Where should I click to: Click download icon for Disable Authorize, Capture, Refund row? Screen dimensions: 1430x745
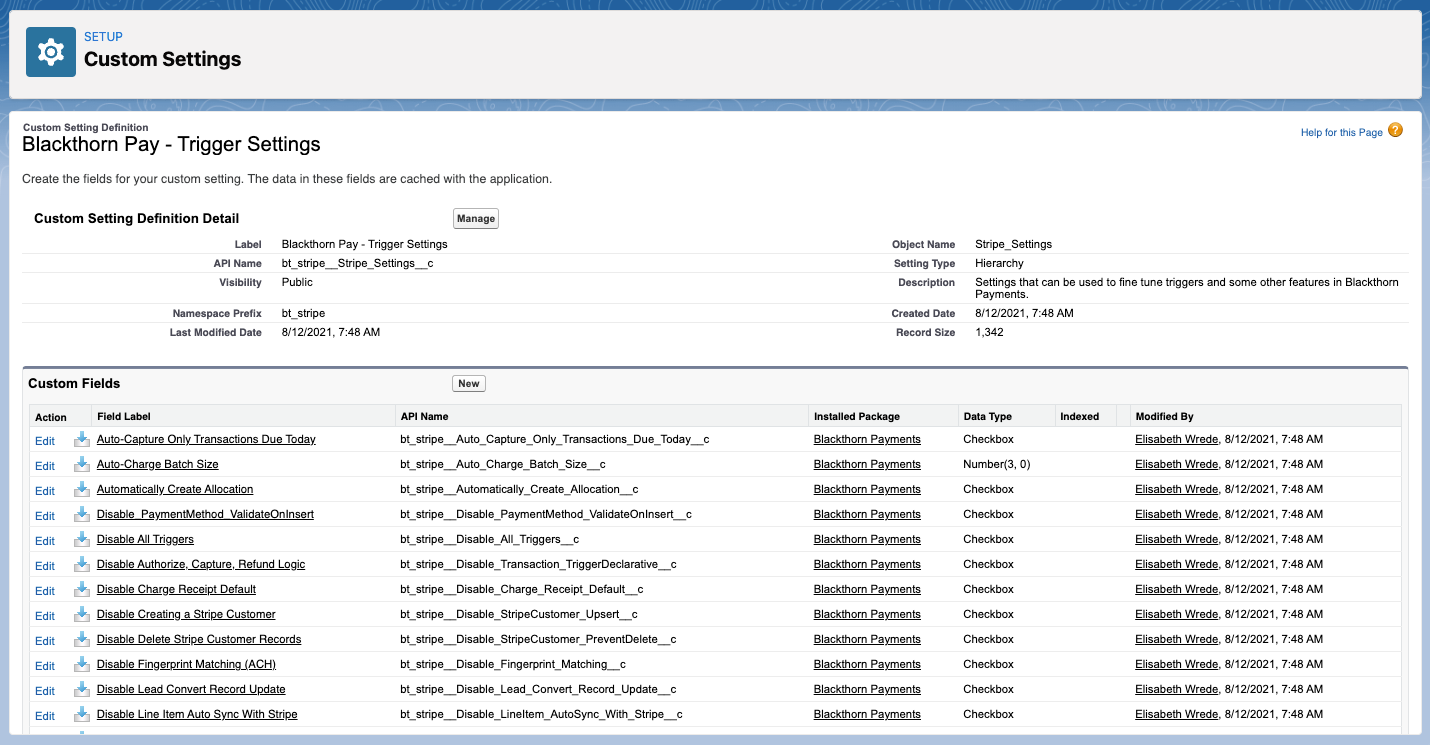[x=81, y=564]
